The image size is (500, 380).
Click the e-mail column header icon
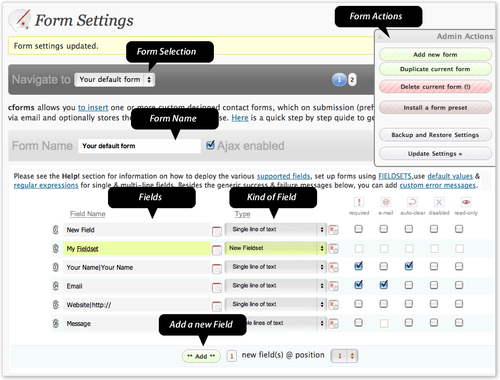pos(386,202)
